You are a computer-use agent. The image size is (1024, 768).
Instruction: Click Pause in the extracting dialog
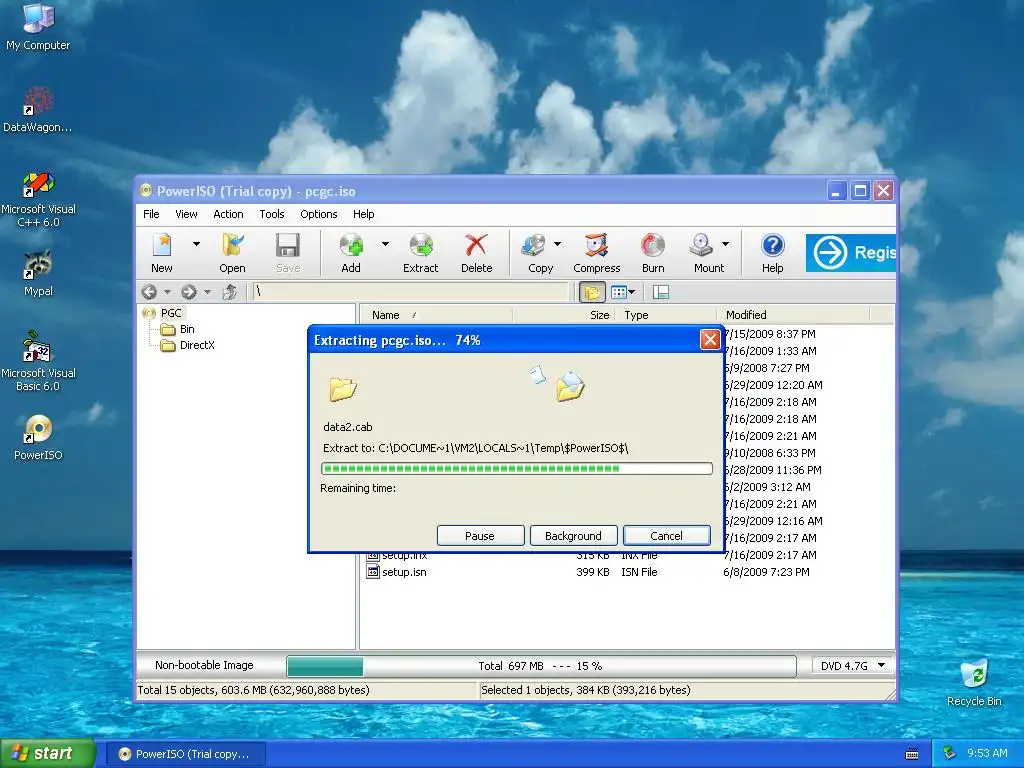[x=480, y=536]
